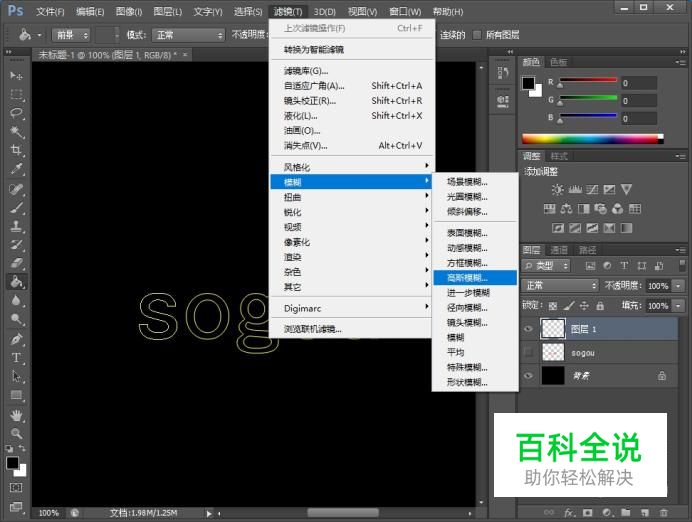Open the layer blend mode dropdown
This screenshot has height=522, width=692.
(560, 285)
